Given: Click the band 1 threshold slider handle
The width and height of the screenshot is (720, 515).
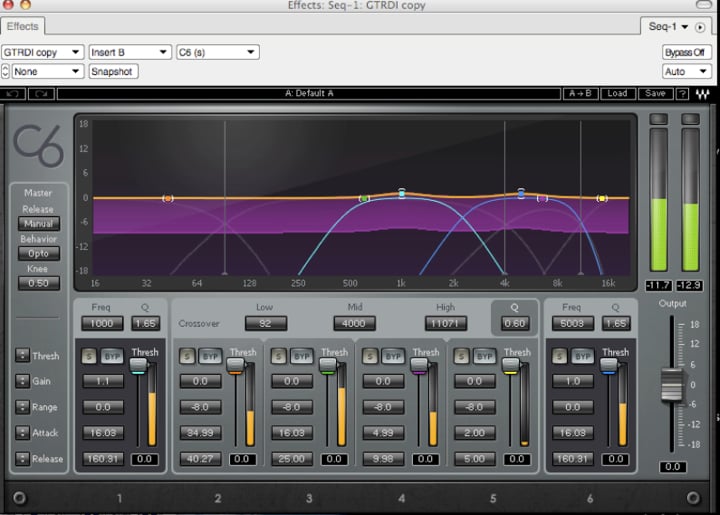Looking at the screenshot, I should click(138, 366).
